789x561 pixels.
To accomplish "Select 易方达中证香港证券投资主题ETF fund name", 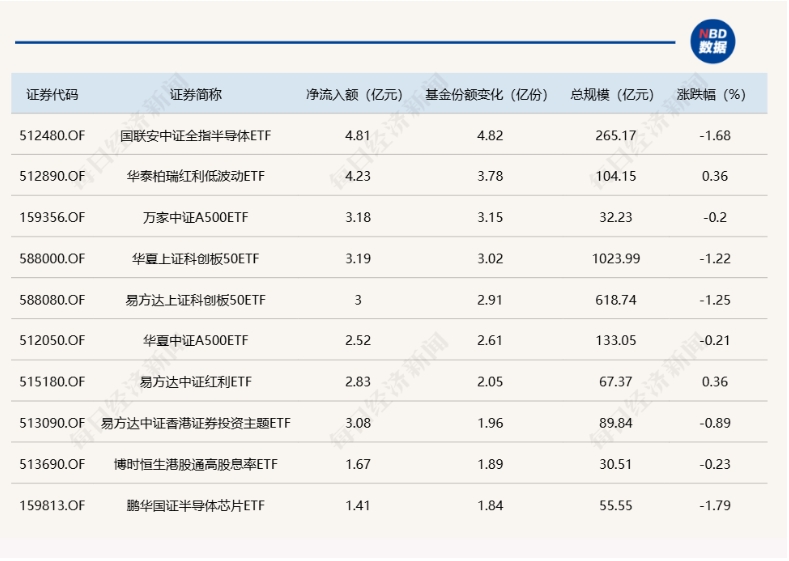I will (196, 422).
